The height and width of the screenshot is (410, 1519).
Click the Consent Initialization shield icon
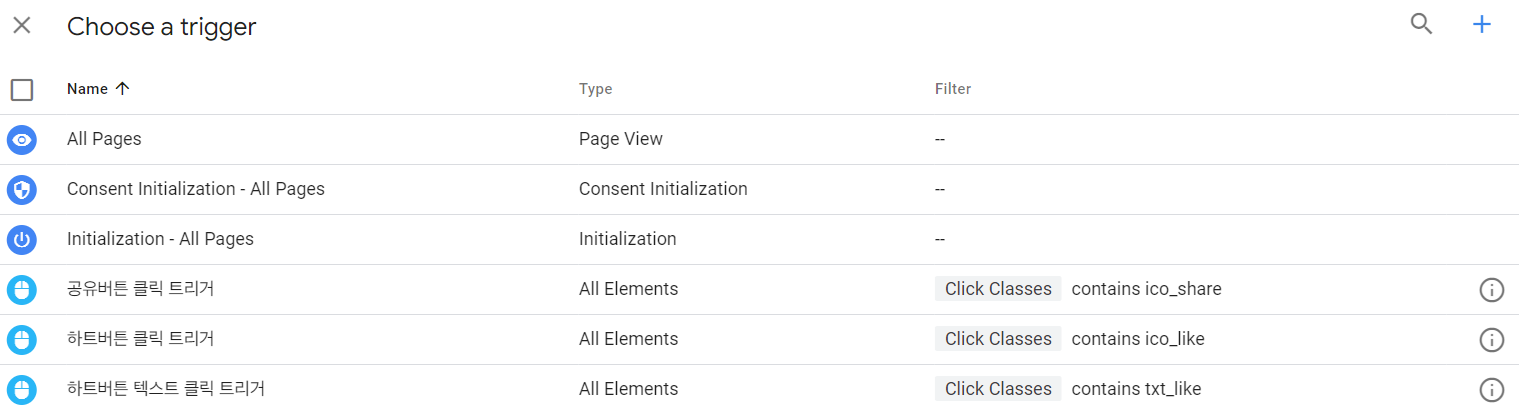point(22,190)
